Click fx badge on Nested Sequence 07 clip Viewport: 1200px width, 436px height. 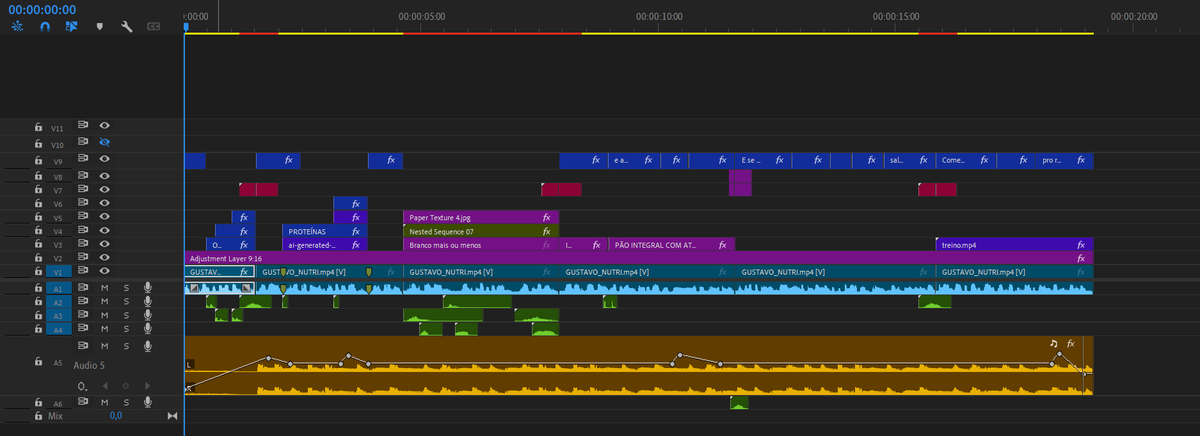547,230
